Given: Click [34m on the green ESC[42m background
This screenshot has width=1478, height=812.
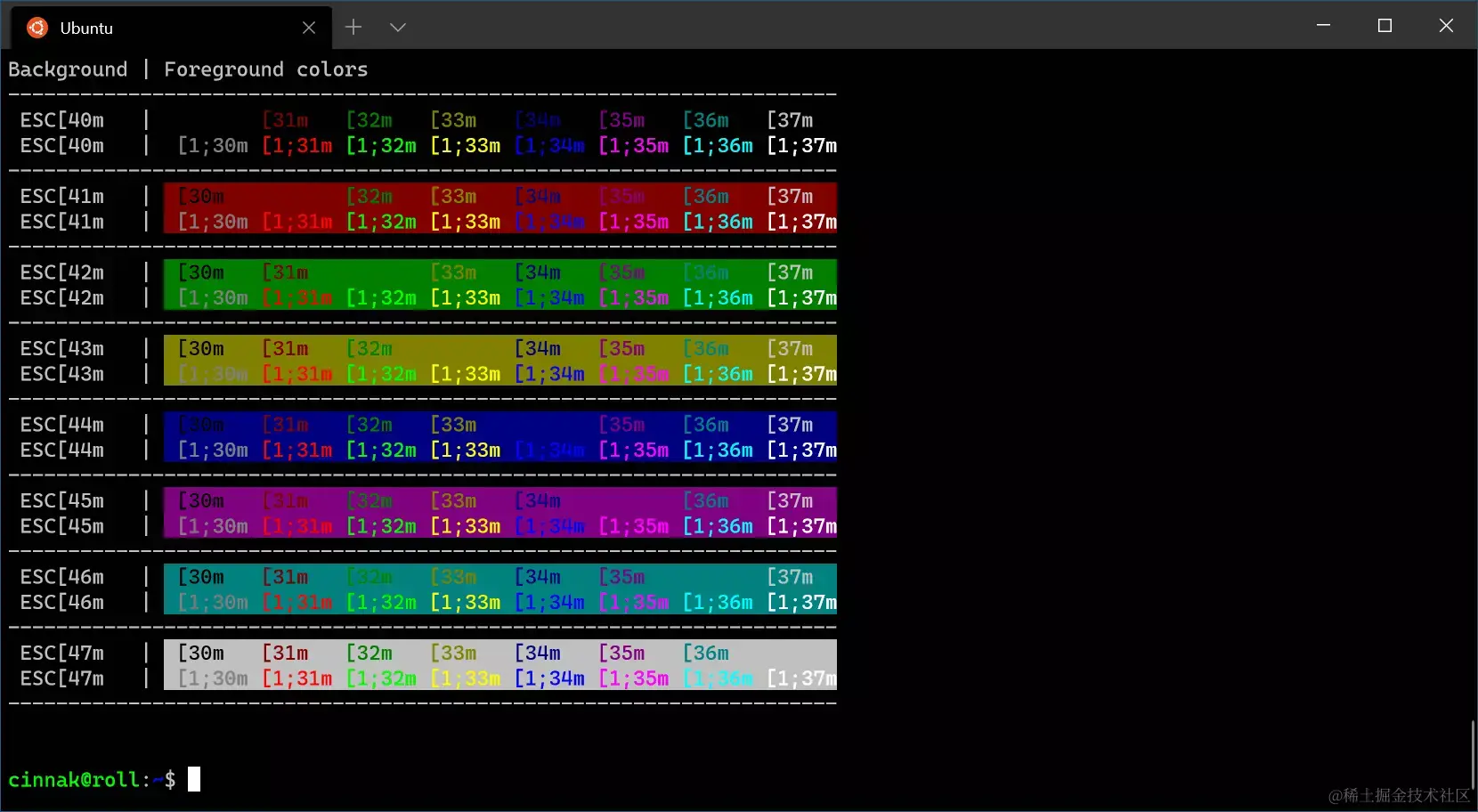Looking at the screenshot, I should tap(538, 272).
